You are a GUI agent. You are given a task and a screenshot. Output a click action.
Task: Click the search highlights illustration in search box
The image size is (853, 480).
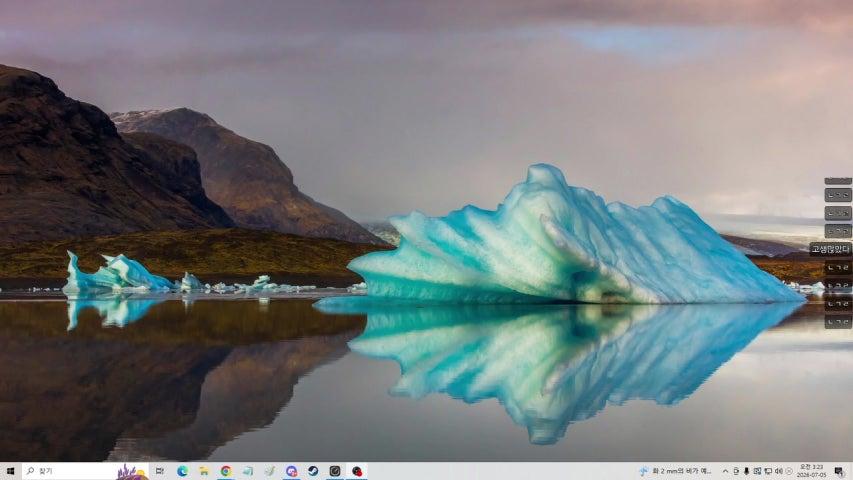[132, 472]
